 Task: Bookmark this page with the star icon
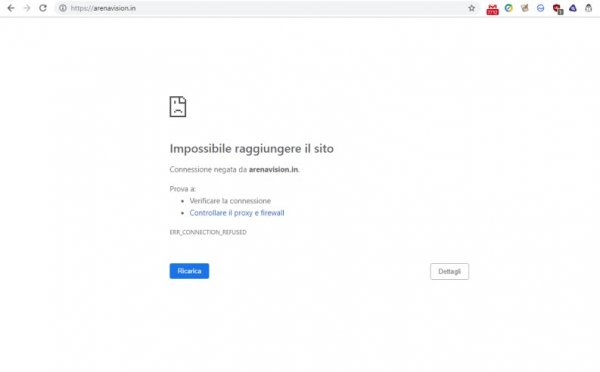471,8
